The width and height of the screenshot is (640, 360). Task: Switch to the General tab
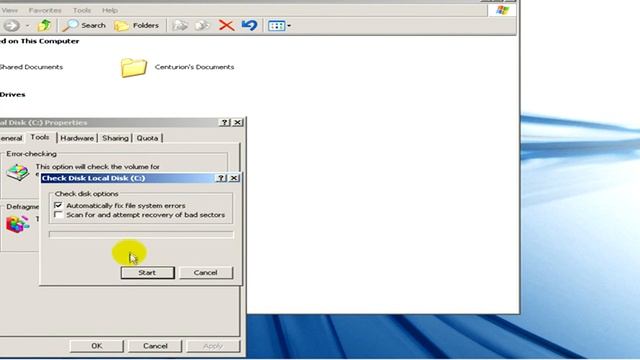[11, 138]
